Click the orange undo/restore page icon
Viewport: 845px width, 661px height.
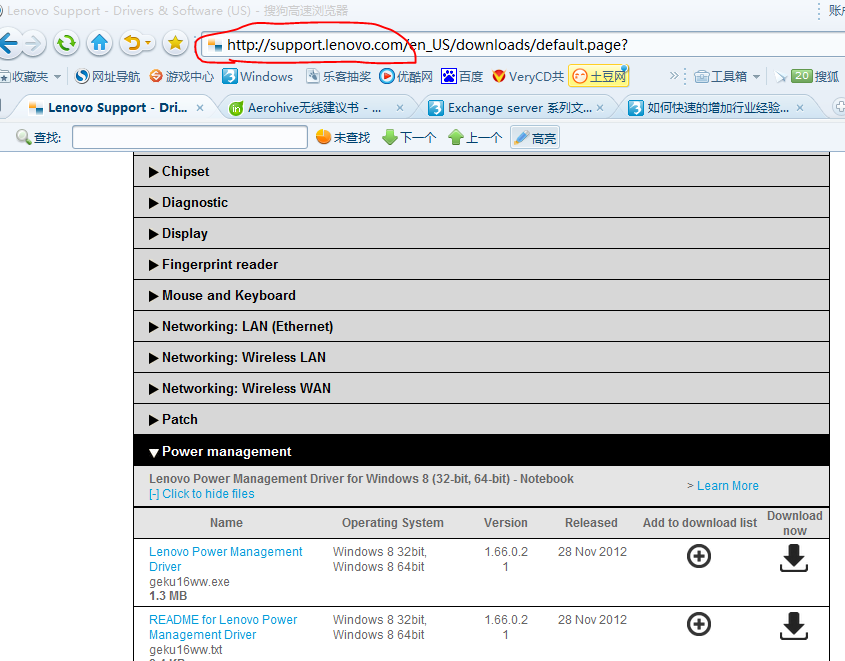[133, 43]
